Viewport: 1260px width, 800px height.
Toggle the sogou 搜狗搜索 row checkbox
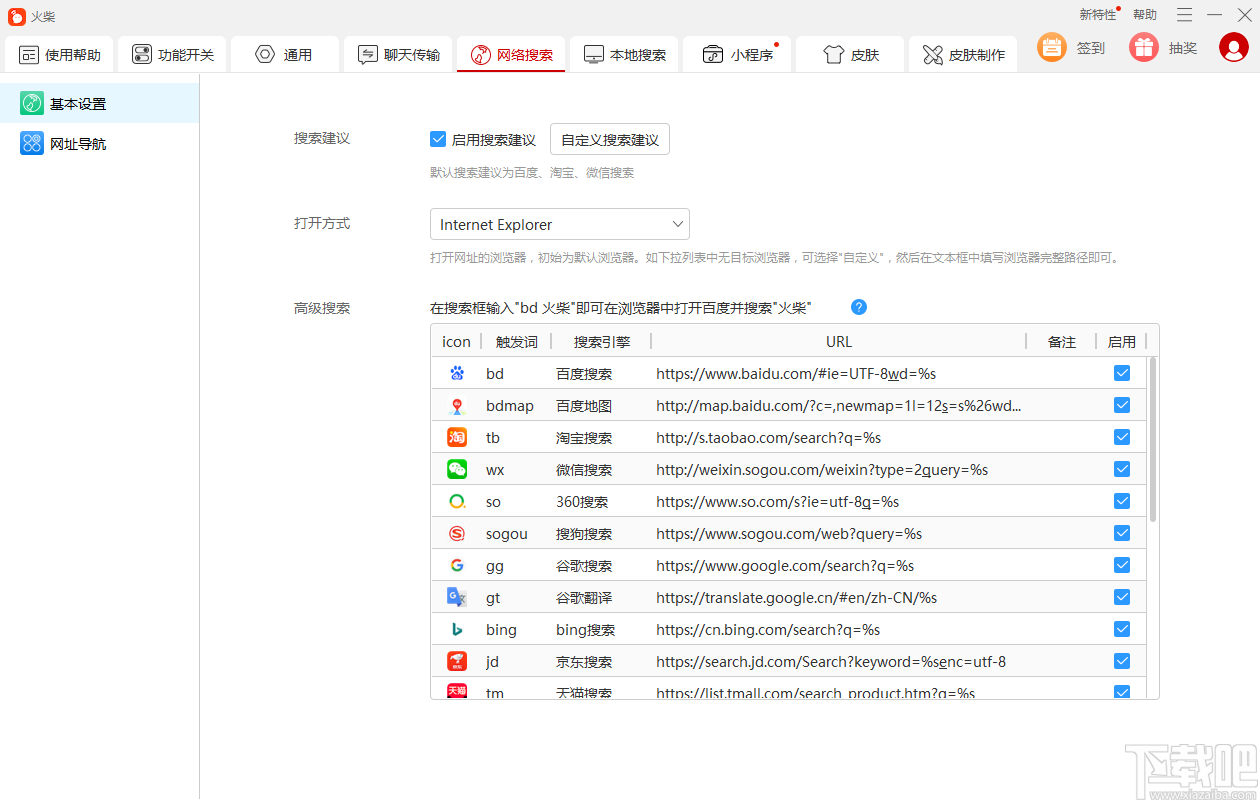(x=1122, y=533)
